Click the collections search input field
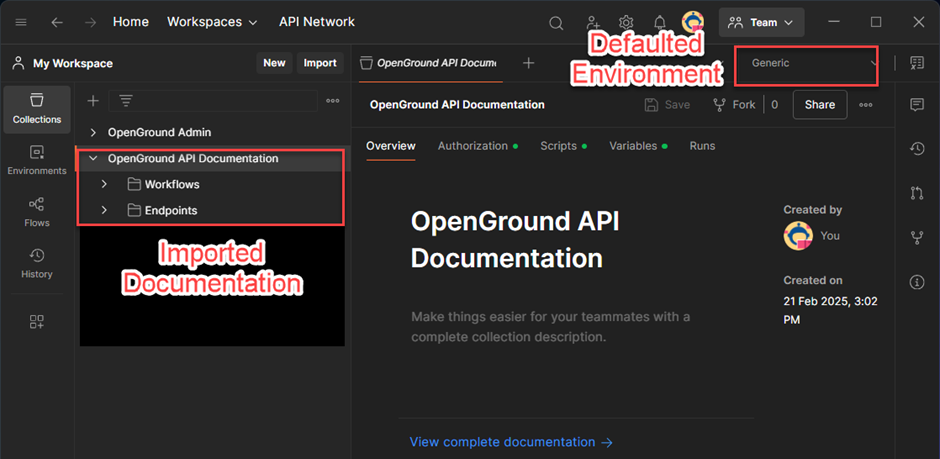This screenshot has width=940, height=459. [x=213, y=101]
